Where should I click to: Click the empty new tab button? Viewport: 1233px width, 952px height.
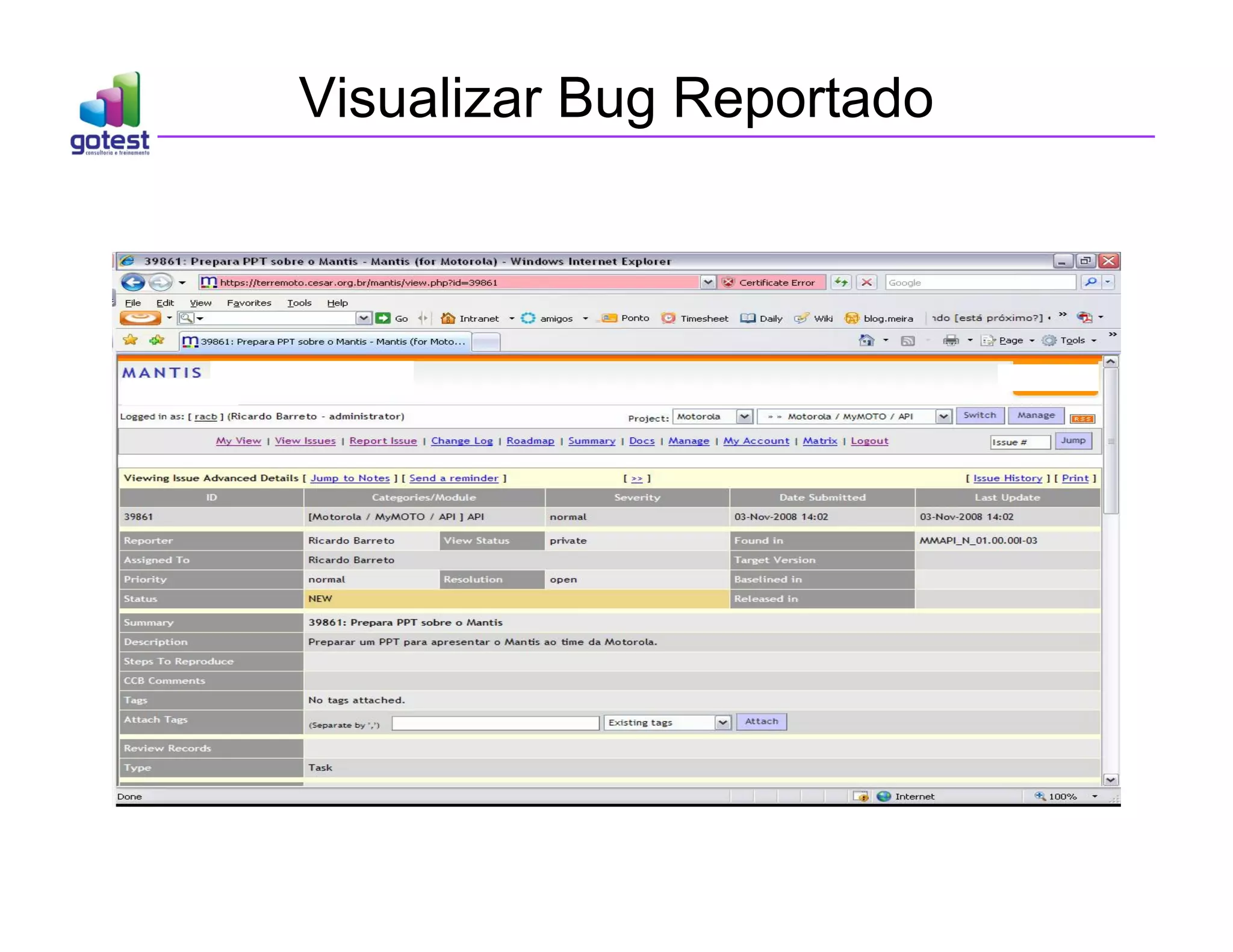(x=486, y=342)
